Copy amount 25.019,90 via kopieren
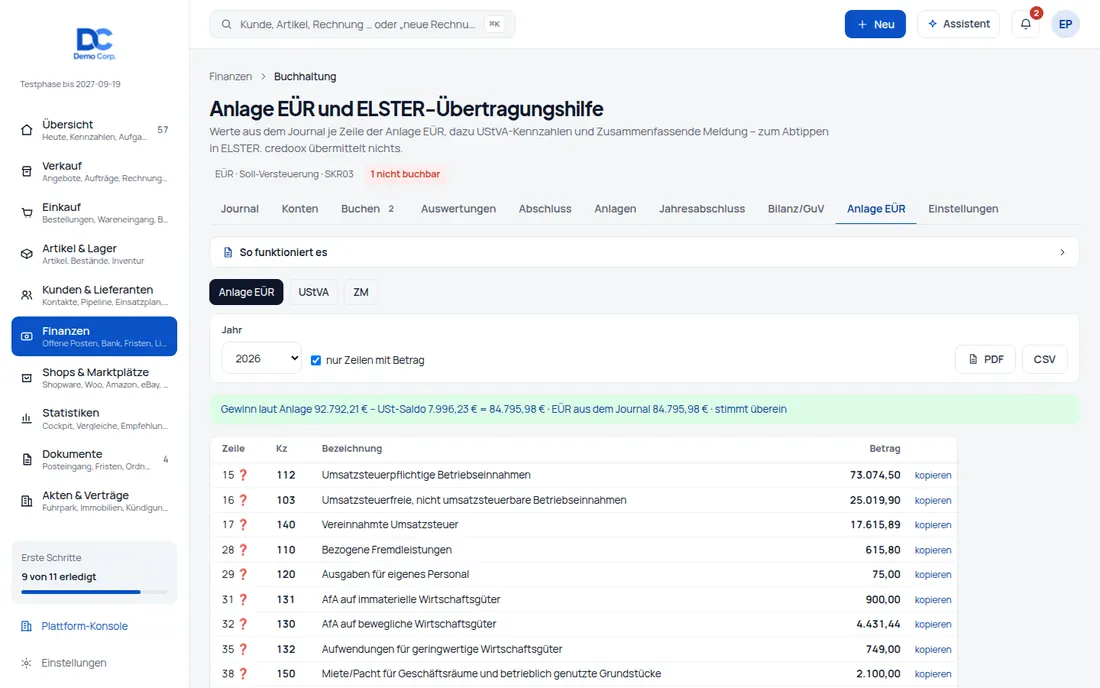Viewport: 1100px width, 688px height. click(x=932, y=501)
